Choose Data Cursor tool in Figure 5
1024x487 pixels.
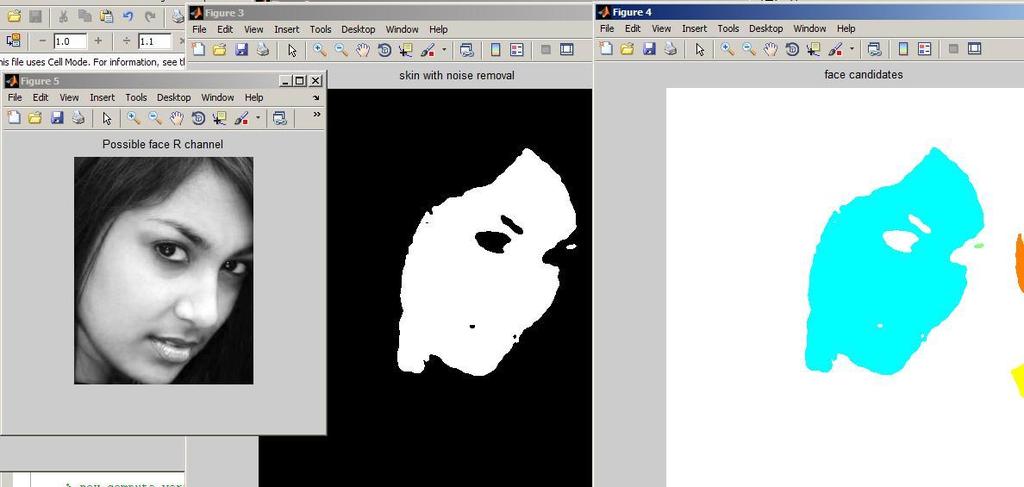tap(220, 118)
